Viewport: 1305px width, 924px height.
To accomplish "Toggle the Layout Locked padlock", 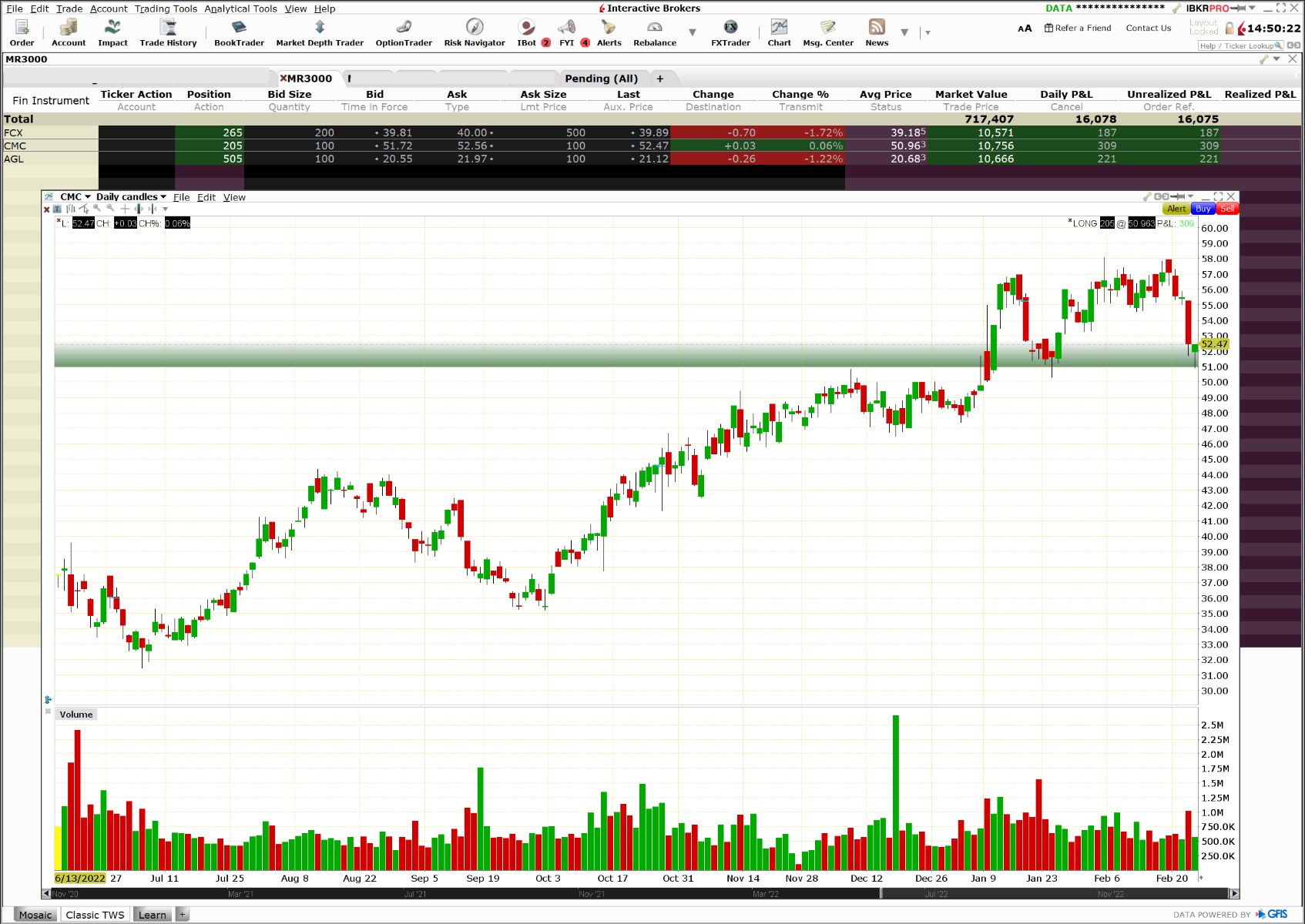I will (1230, 28).
